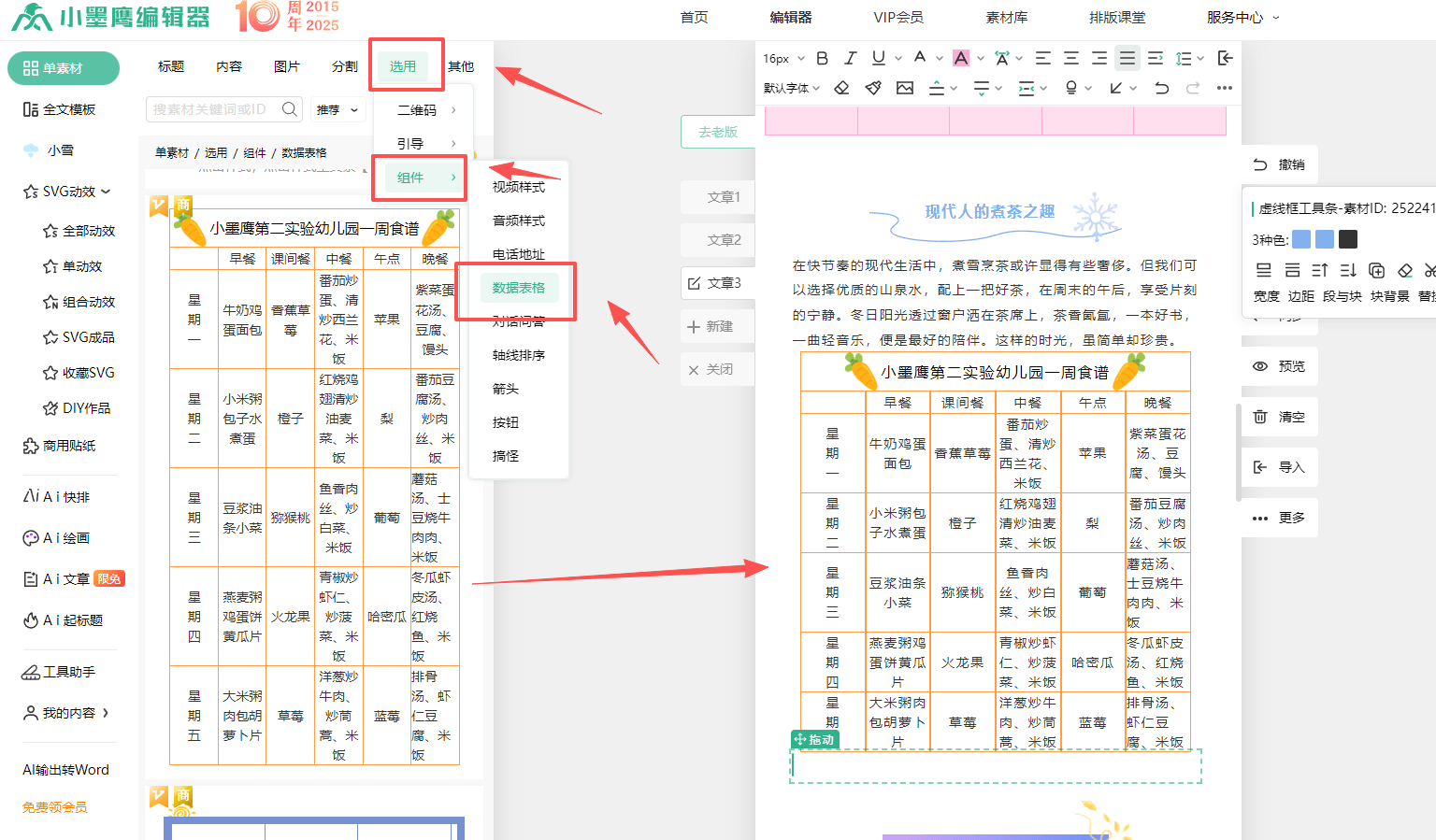Viewport: 1436px width, 840px height.
Task: Click the trash icon to clear content
Action: [1260, 417]
